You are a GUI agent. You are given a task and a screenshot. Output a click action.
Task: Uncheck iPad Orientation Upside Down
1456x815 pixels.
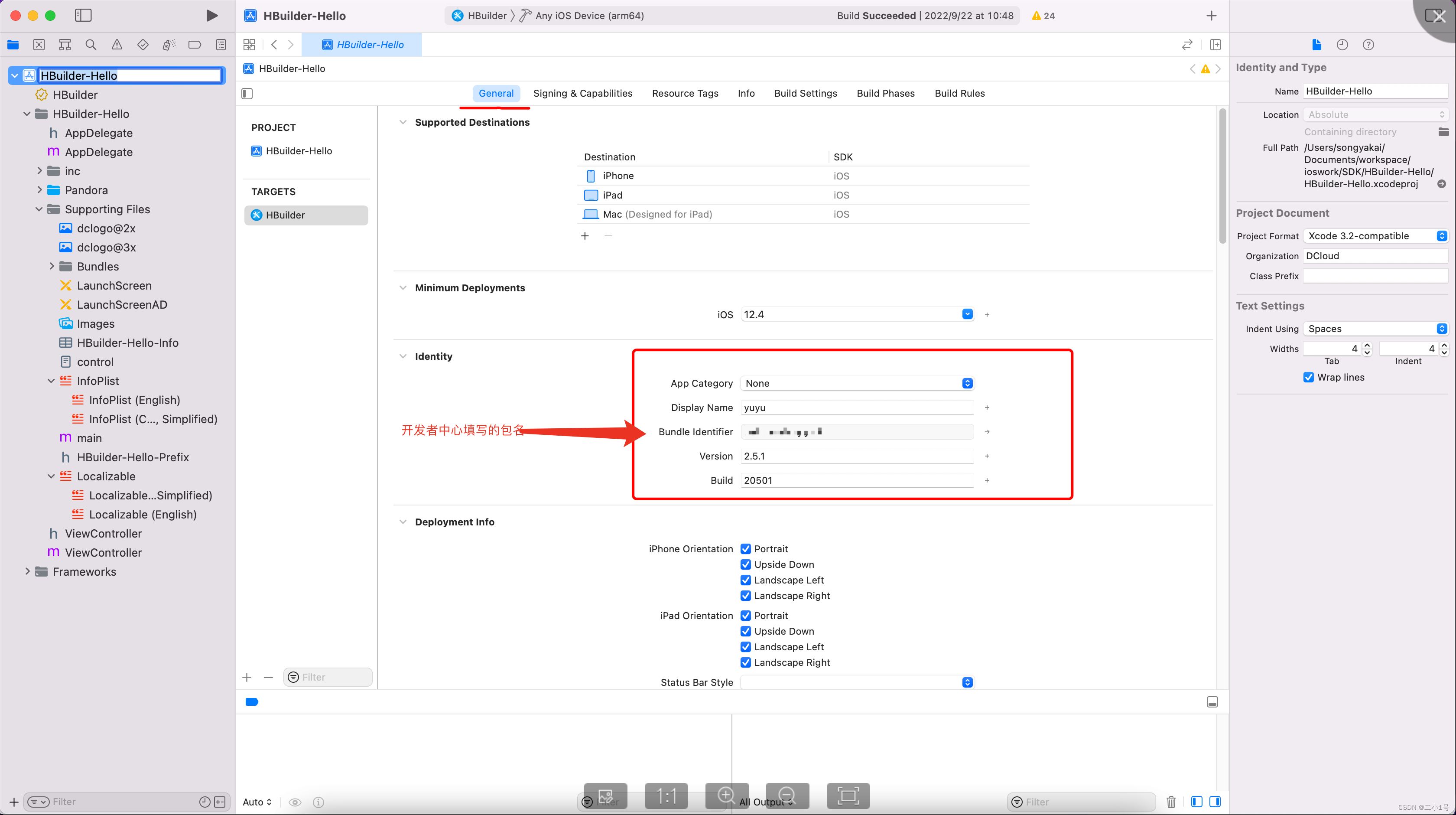coord(745,631)
